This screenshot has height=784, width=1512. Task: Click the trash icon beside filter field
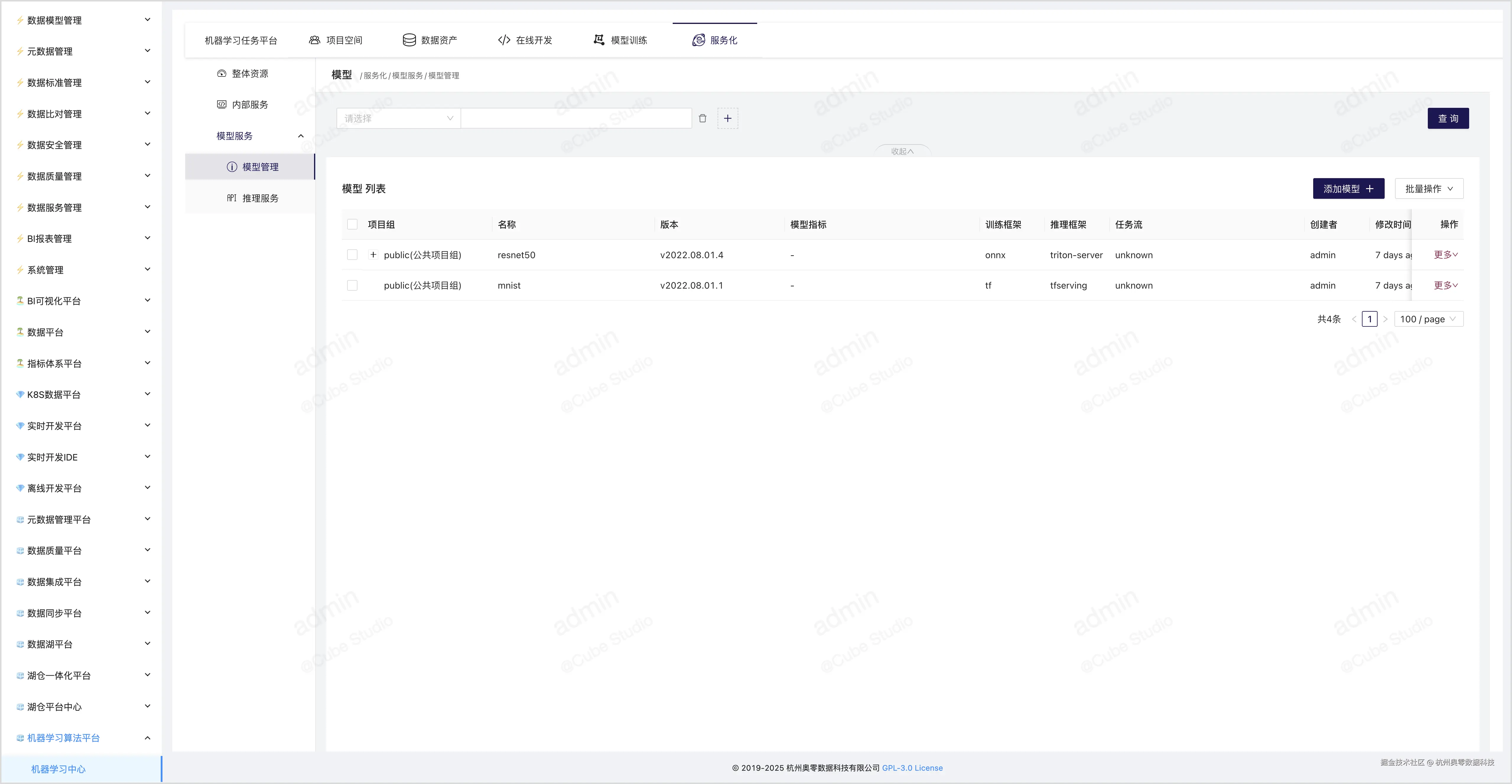[x=703, y=118]
